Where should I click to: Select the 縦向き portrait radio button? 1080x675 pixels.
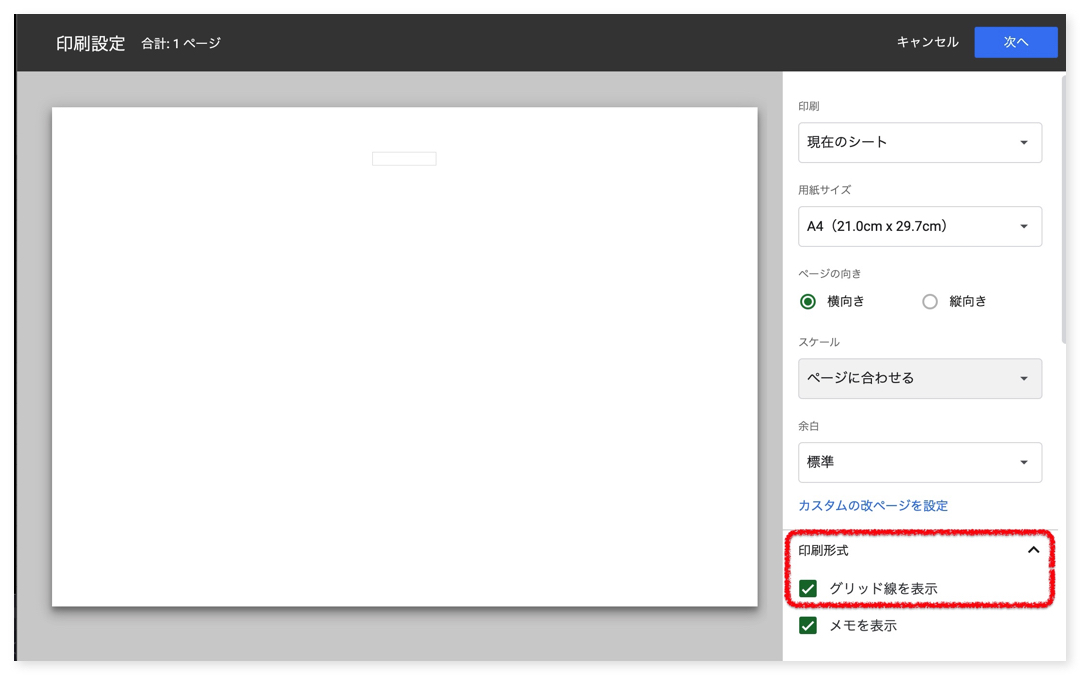click(930, 302)
